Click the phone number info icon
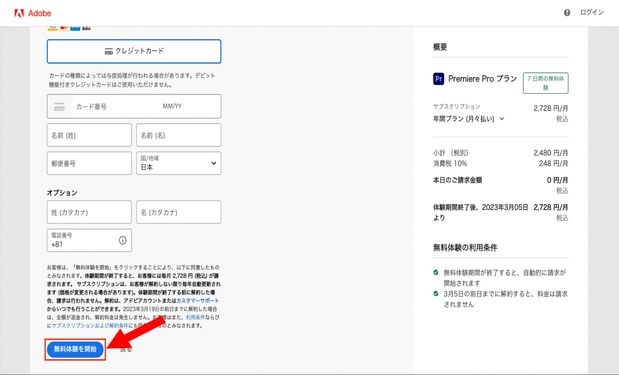This screenshot has height=375, width=619. 123,240
